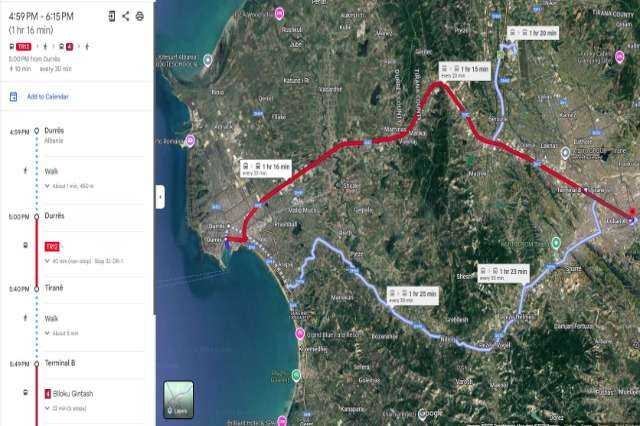Send directions to your phone icon
Viewport: 640px width, 426px height.
[111, 16]
